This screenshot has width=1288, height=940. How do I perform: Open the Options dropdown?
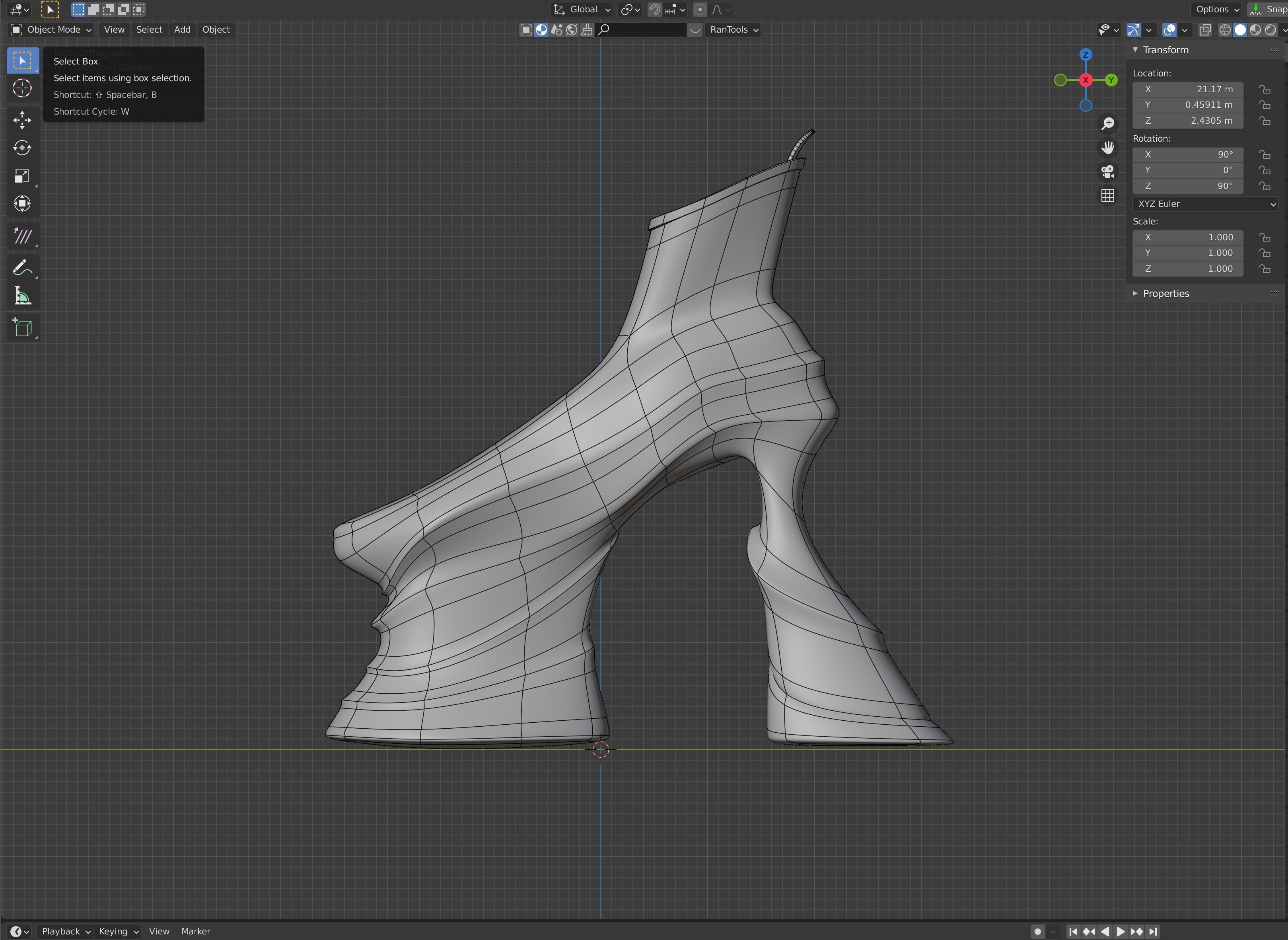[1217, 9]
